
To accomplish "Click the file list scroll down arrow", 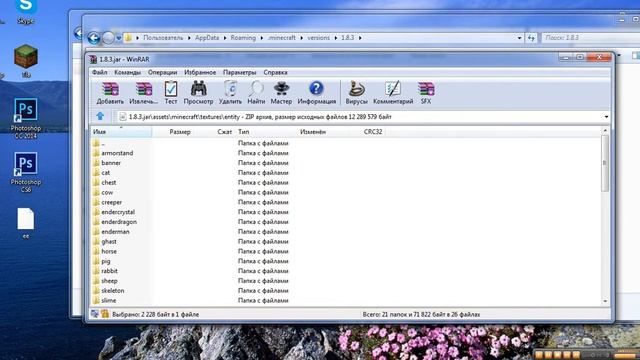I will [605, 301].
